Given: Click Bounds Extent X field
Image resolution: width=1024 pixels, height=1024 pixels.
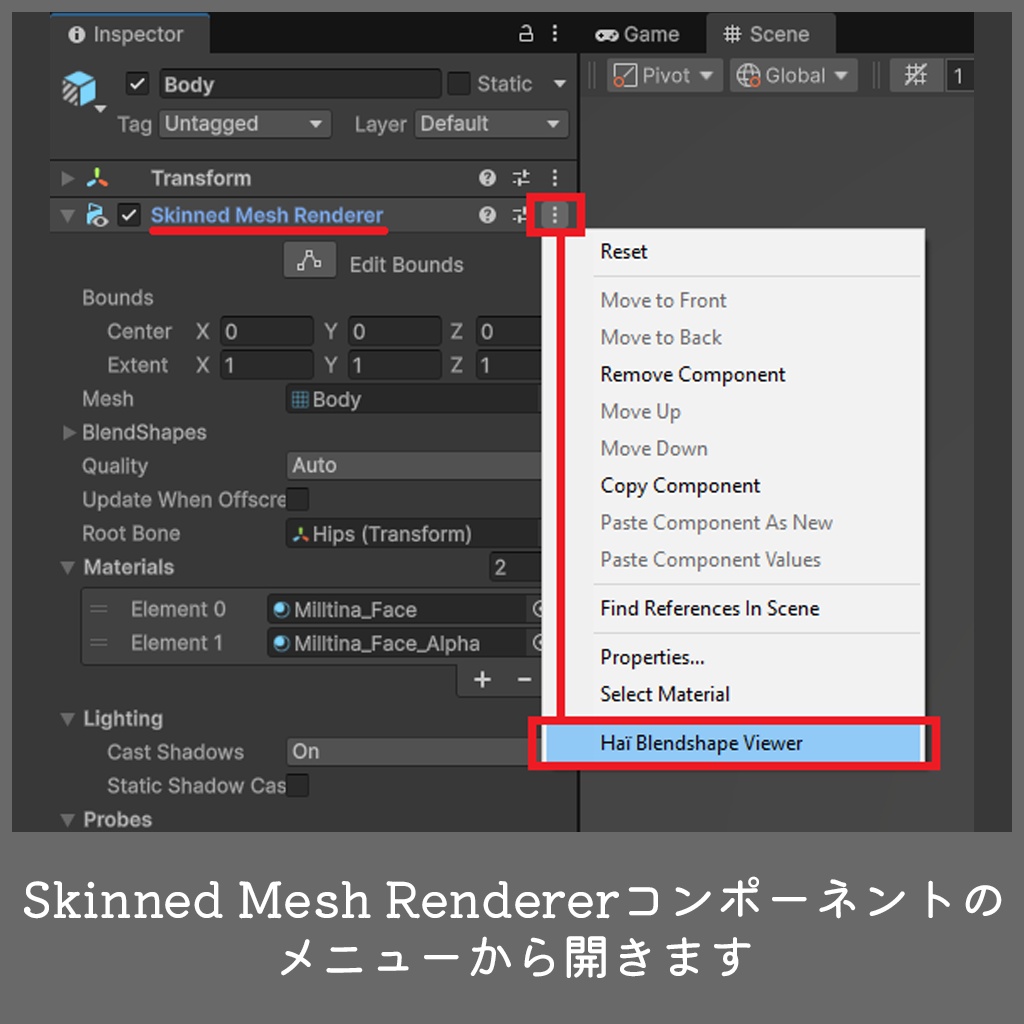Looking at the screenshot, I should 266,365.
